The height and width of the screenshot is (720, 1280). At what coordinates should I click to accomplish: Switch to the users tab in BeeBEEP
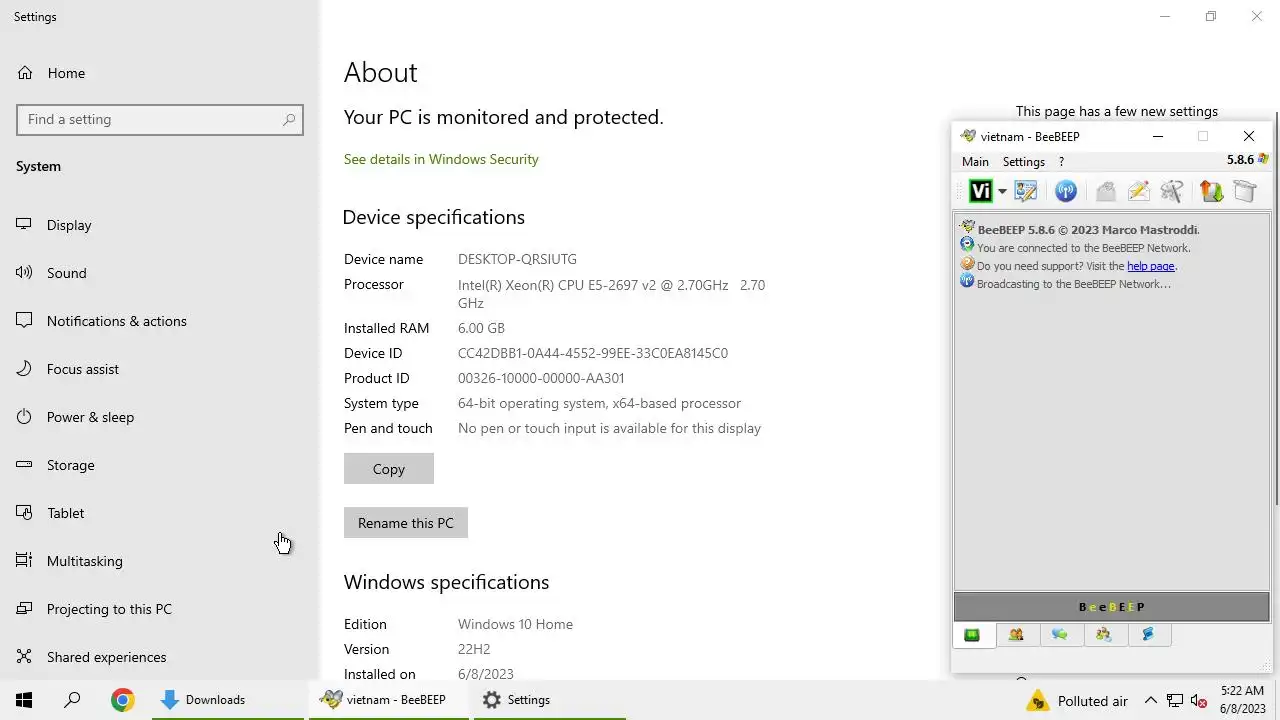(1016, 635)
